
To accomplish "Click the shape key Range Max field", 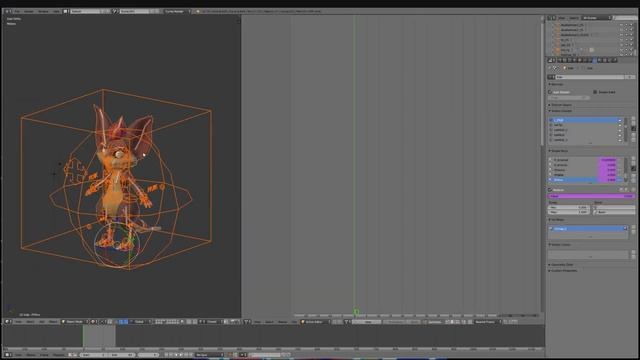I will [568, 212].
